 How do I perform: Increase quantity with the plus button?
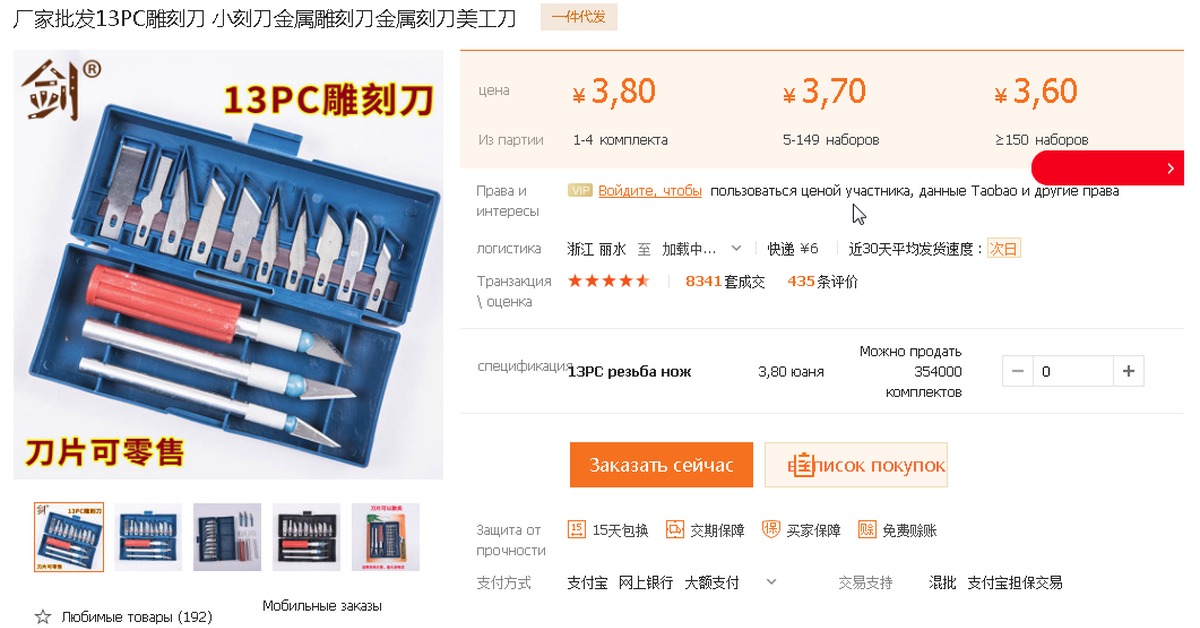1128,371
